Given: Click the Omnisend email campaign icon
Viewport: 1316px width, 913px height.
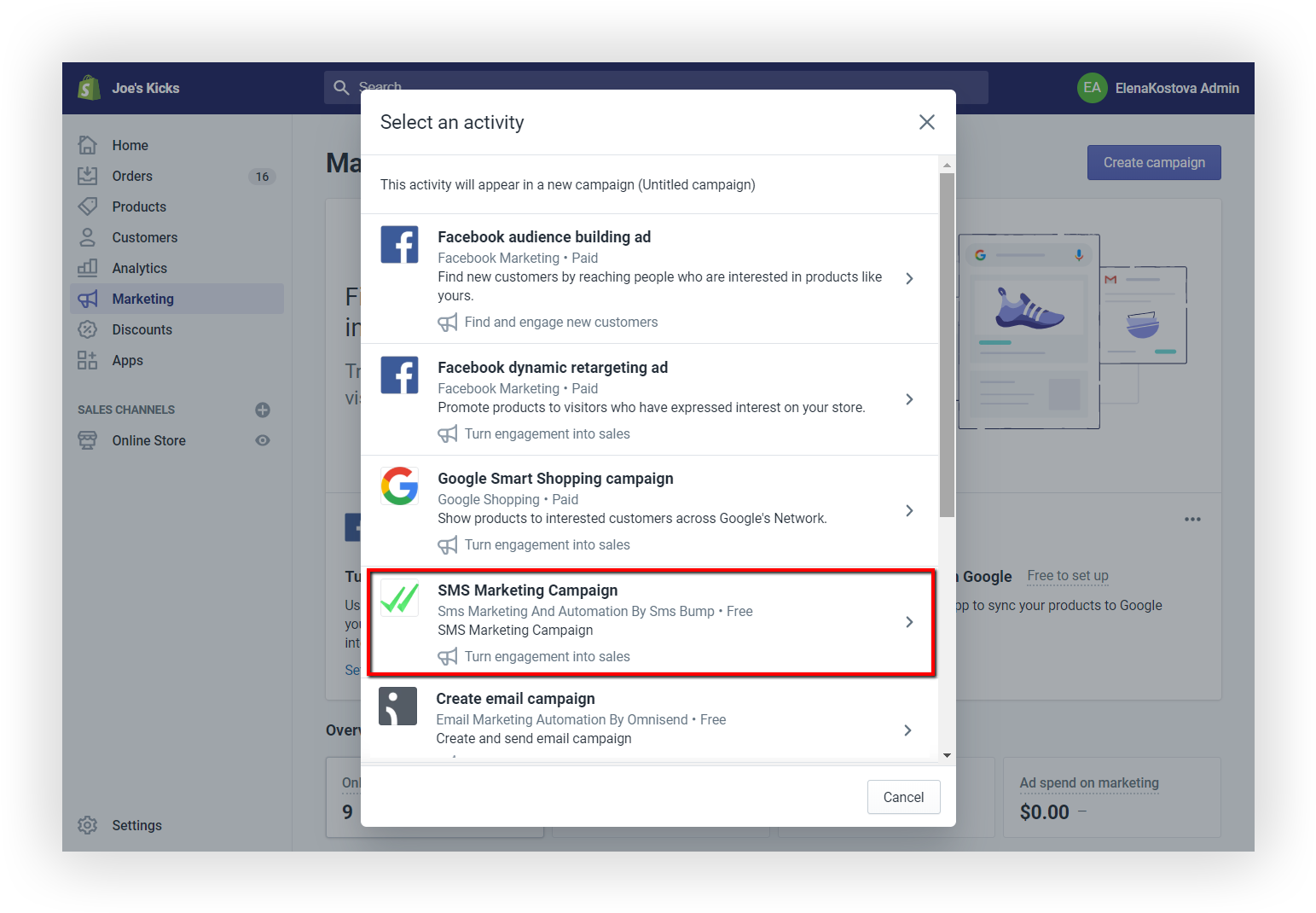Looking at the screenshot, I should point(397,706).
